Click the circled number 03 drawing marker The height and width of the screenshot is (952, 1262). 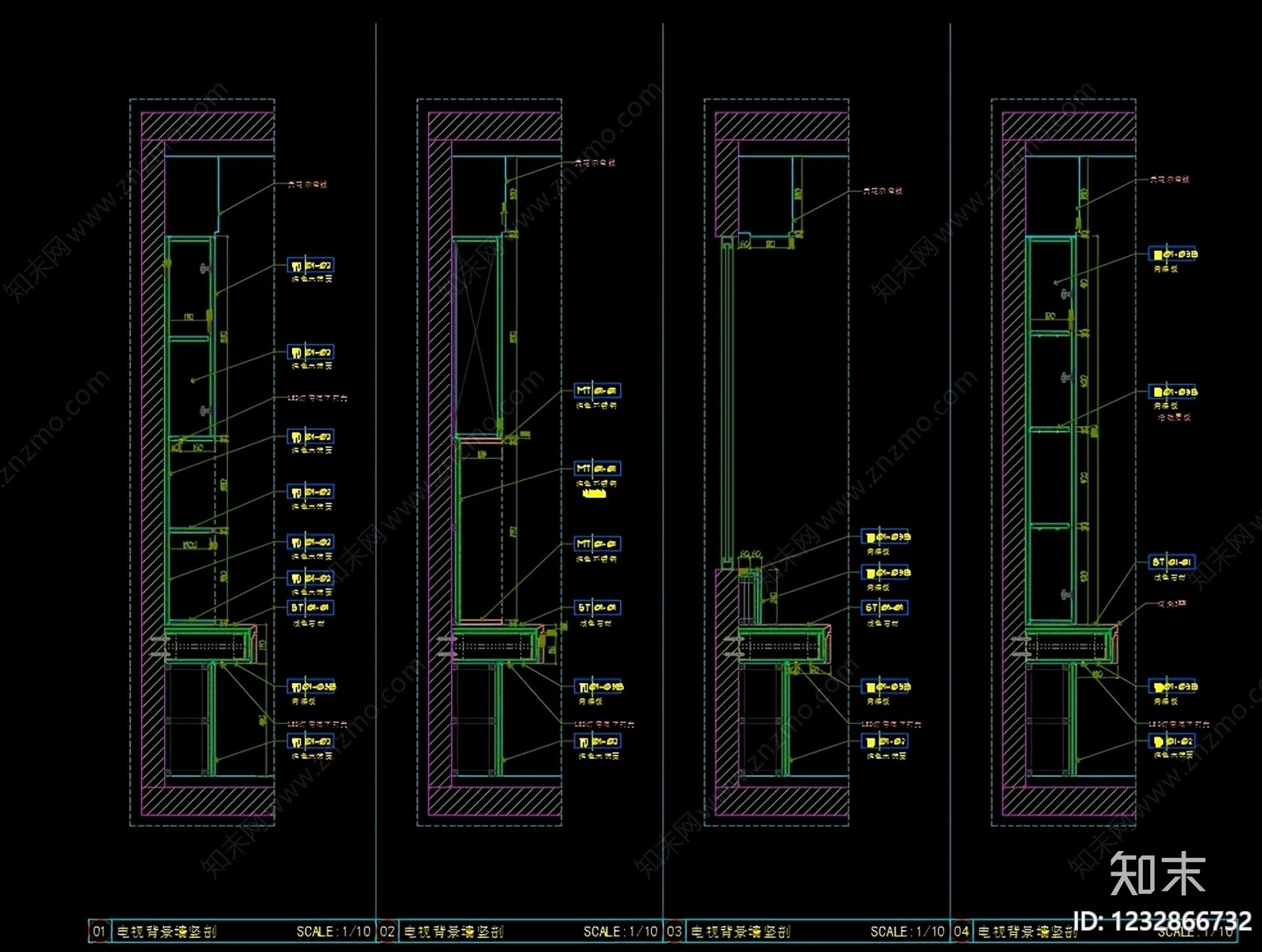[x=674, y=931]
